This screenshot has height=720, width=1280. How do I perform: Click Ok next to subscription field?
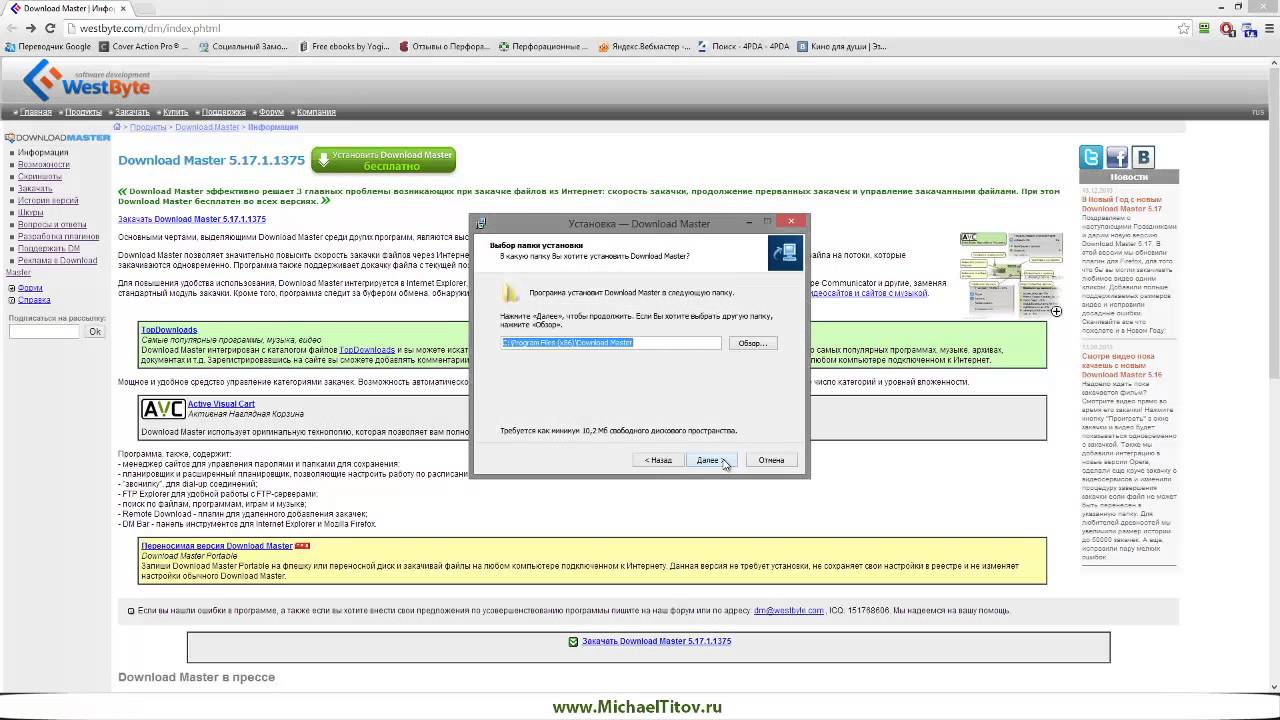click(94, 331)
